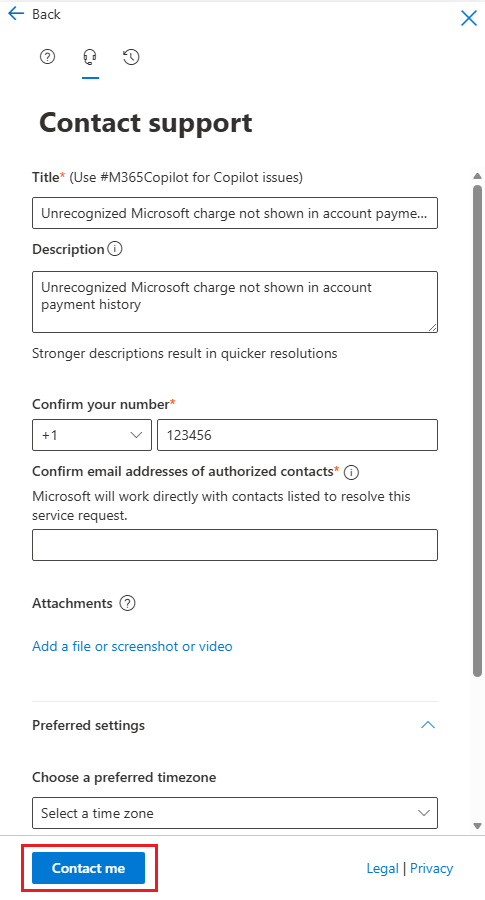Image resolution: width=485 pixels, height=900 pixels.
Task: Open the Select a time zone dropdown
Action: [235, 813]
